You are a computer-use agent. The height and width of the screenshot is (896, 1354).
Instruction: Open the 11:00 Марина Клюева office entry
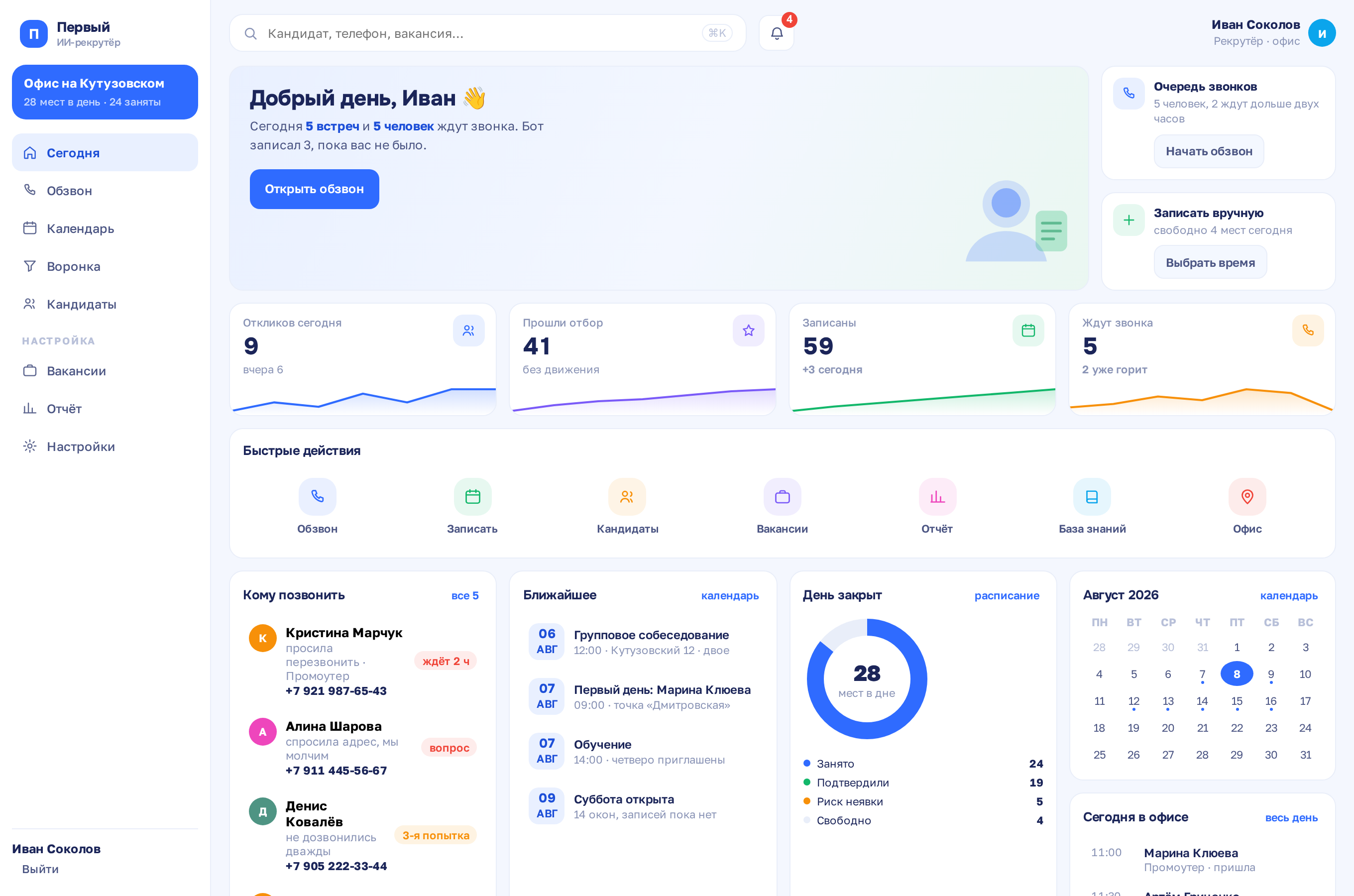(x=1202, y=860)
